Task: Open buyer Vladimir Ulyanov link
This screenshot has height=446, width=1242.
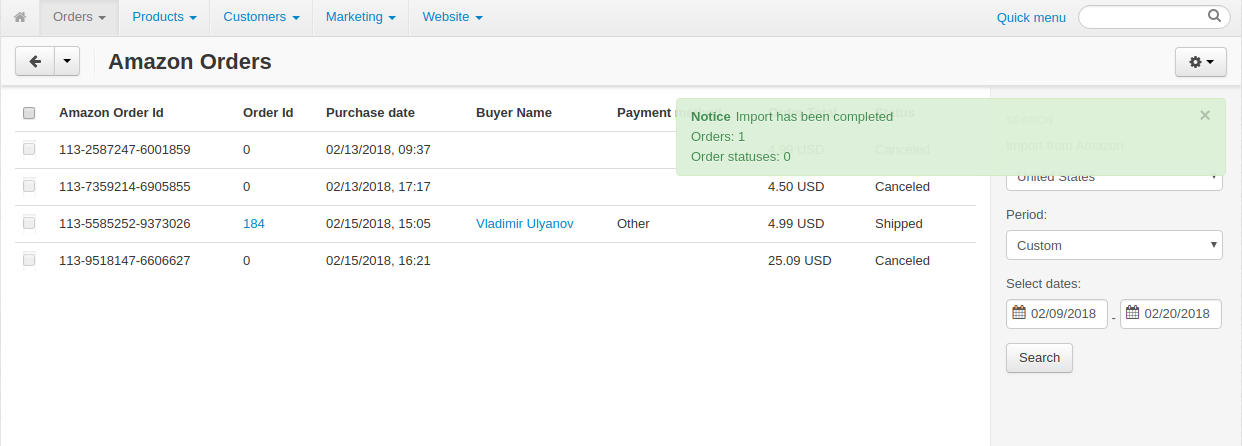Action: pos(525,223)
